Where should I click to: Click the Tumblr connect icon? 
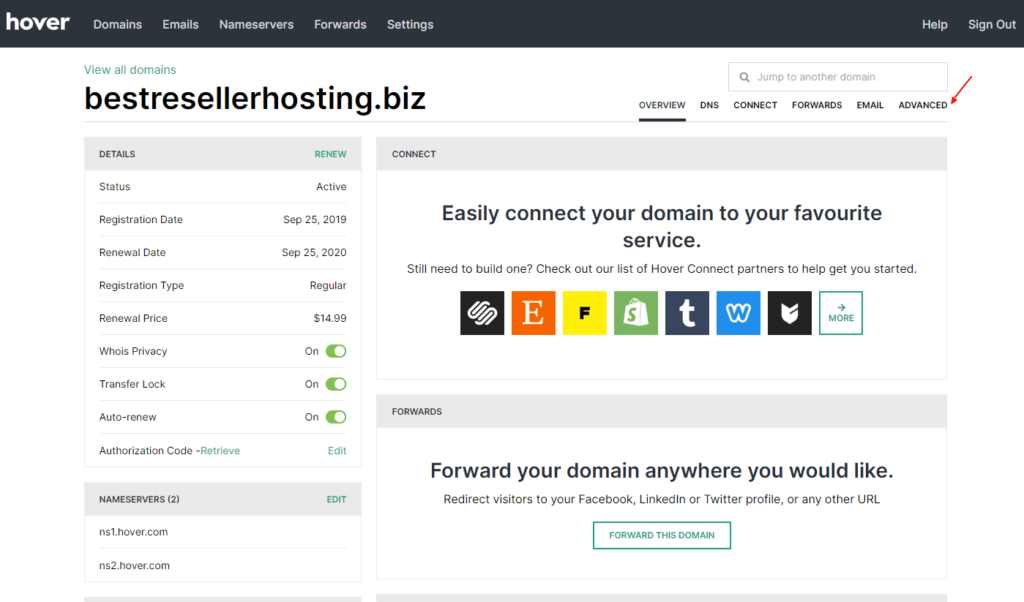pyautogui.click(x=687, y=312)
